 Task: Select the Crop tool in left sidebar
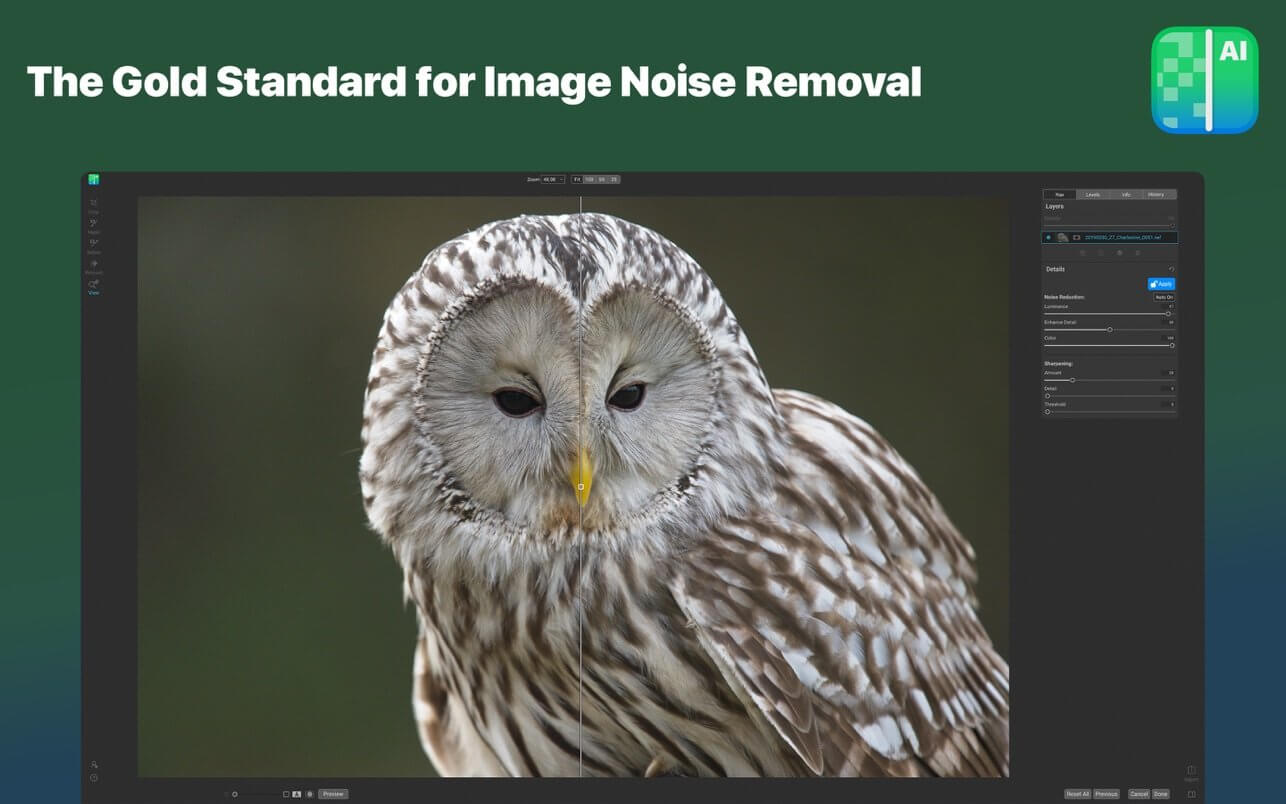(93, 204)
